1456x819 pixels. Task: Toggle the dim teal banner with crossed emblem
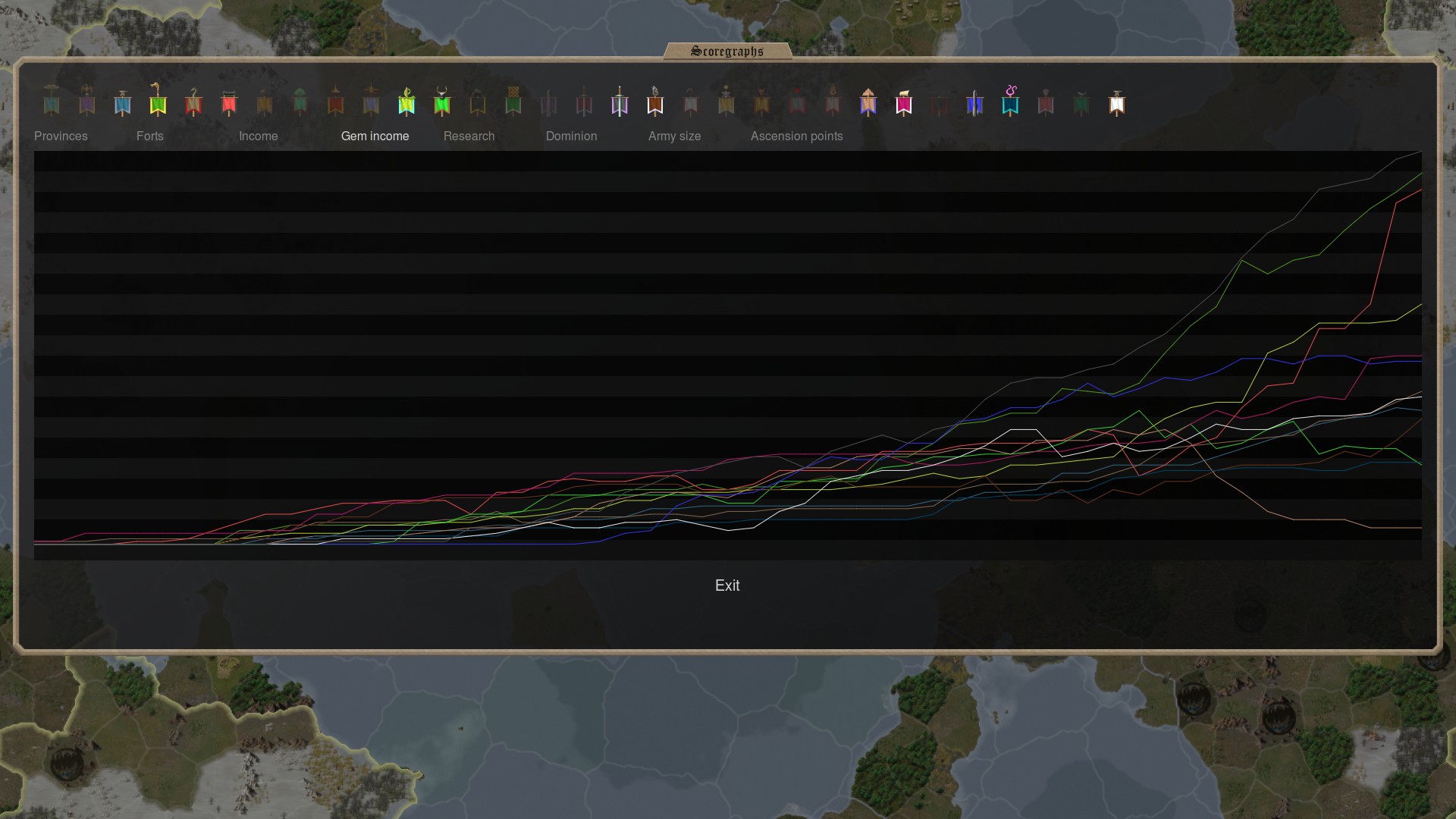pyautogui.click(x=52, y=100)
